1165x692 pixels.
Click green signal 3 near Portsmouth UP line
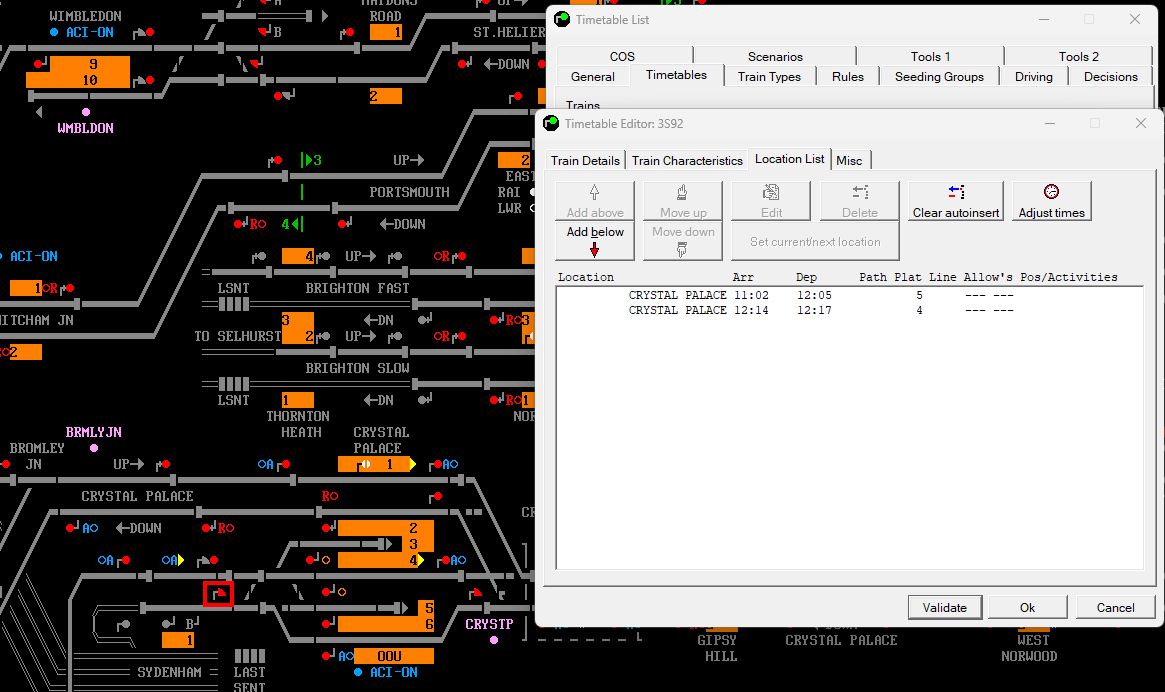(x=311, y=160)
